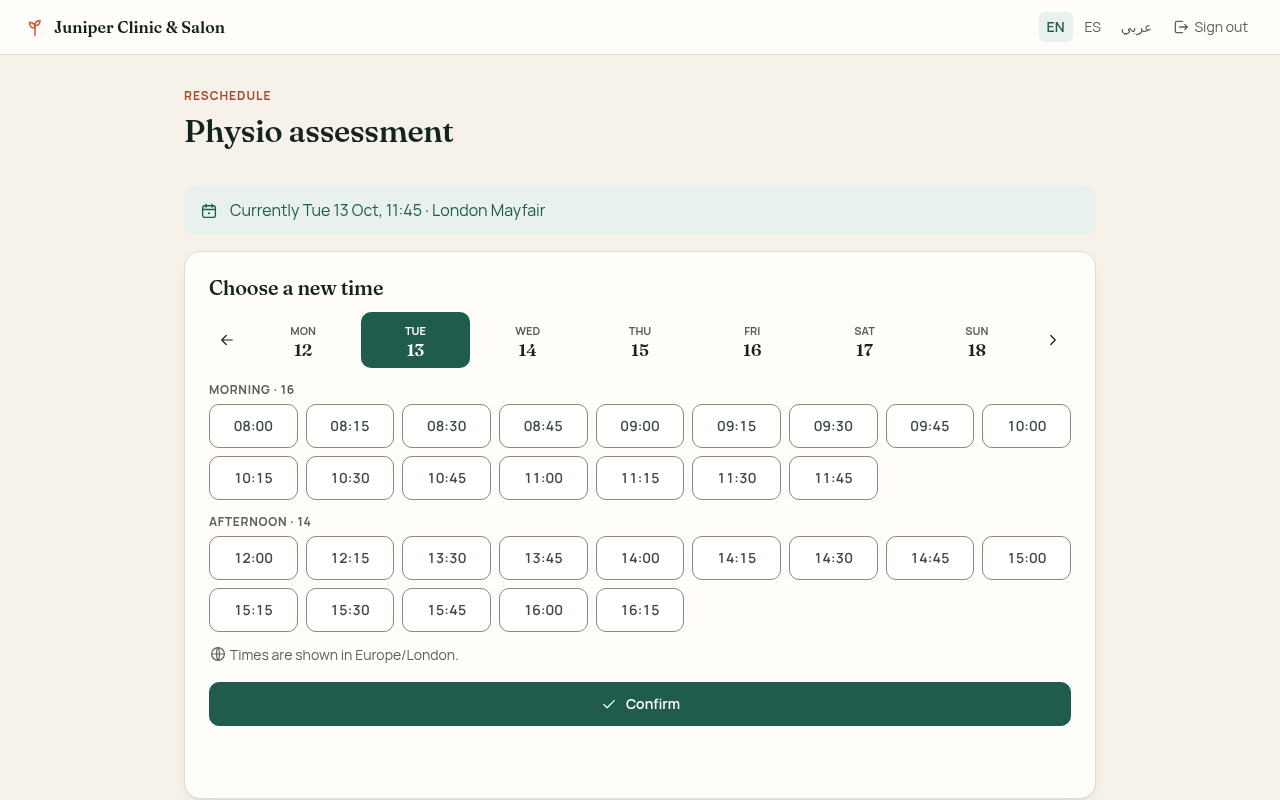The image size is (1280, 800).
Task: Go to the previous week with the left arrow
Action: click(227, 340)
